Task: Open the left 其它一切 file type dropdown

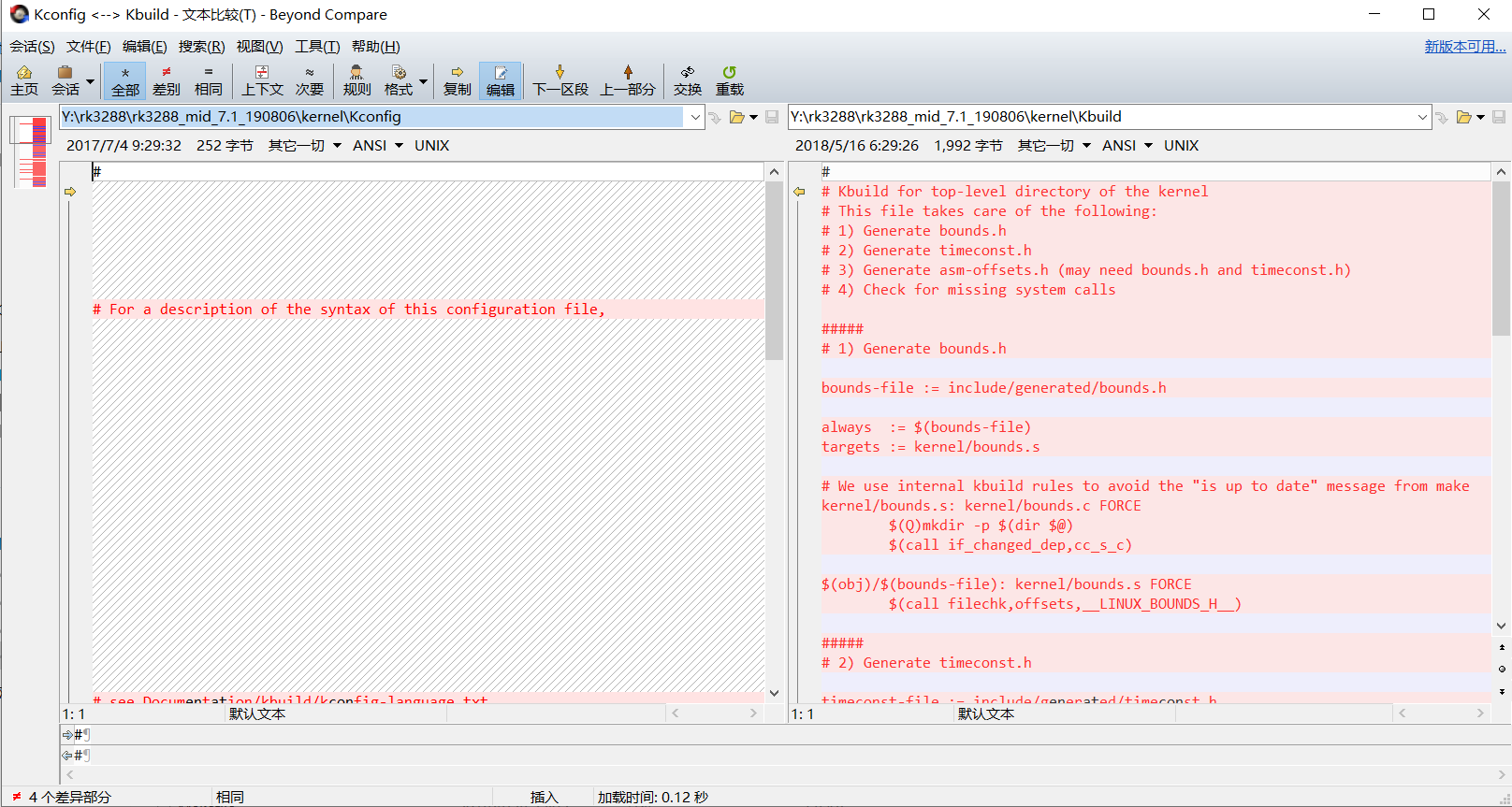Action: (305, 146)
